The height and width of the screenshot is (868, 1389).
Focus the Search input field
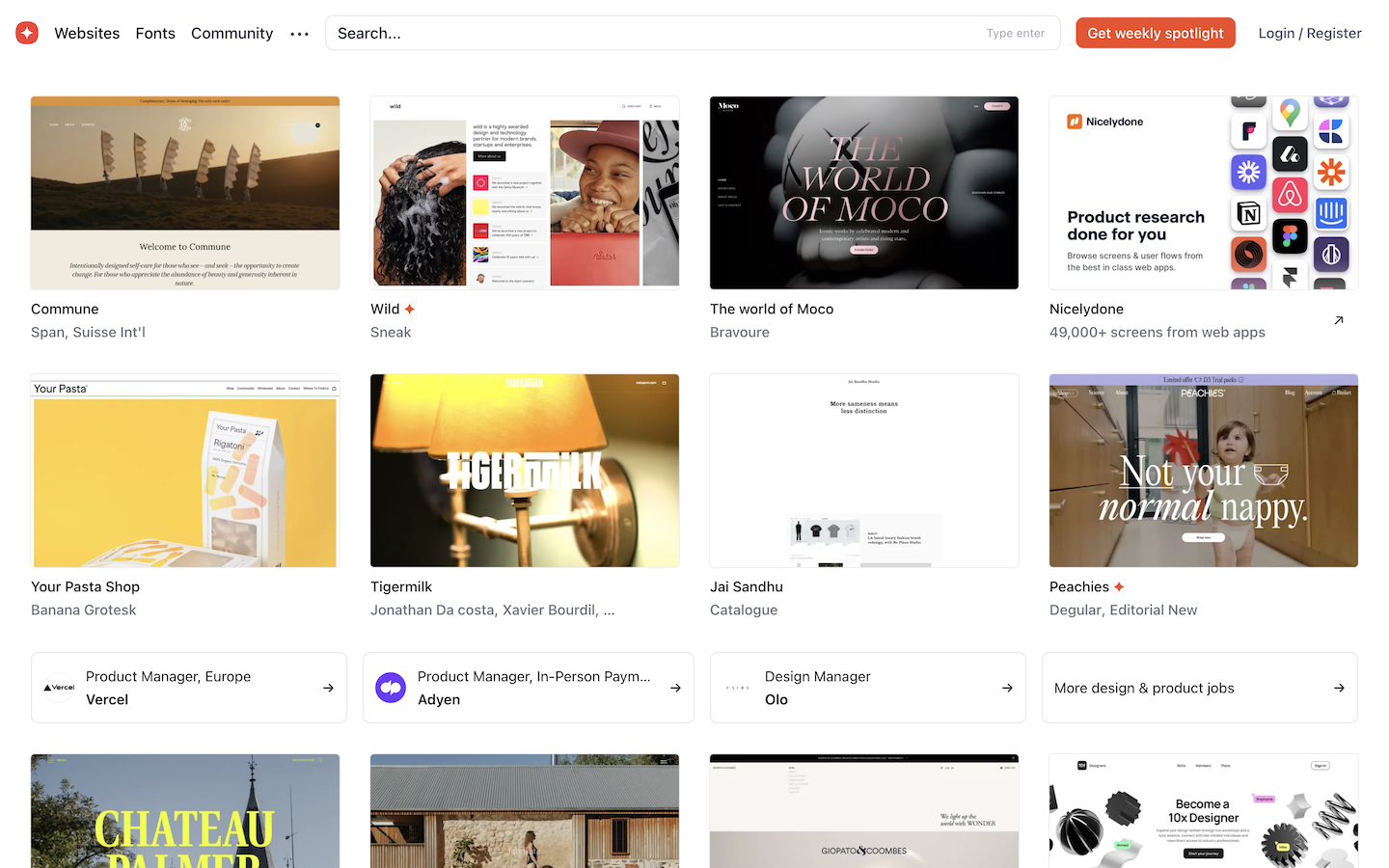pos(693,33)
